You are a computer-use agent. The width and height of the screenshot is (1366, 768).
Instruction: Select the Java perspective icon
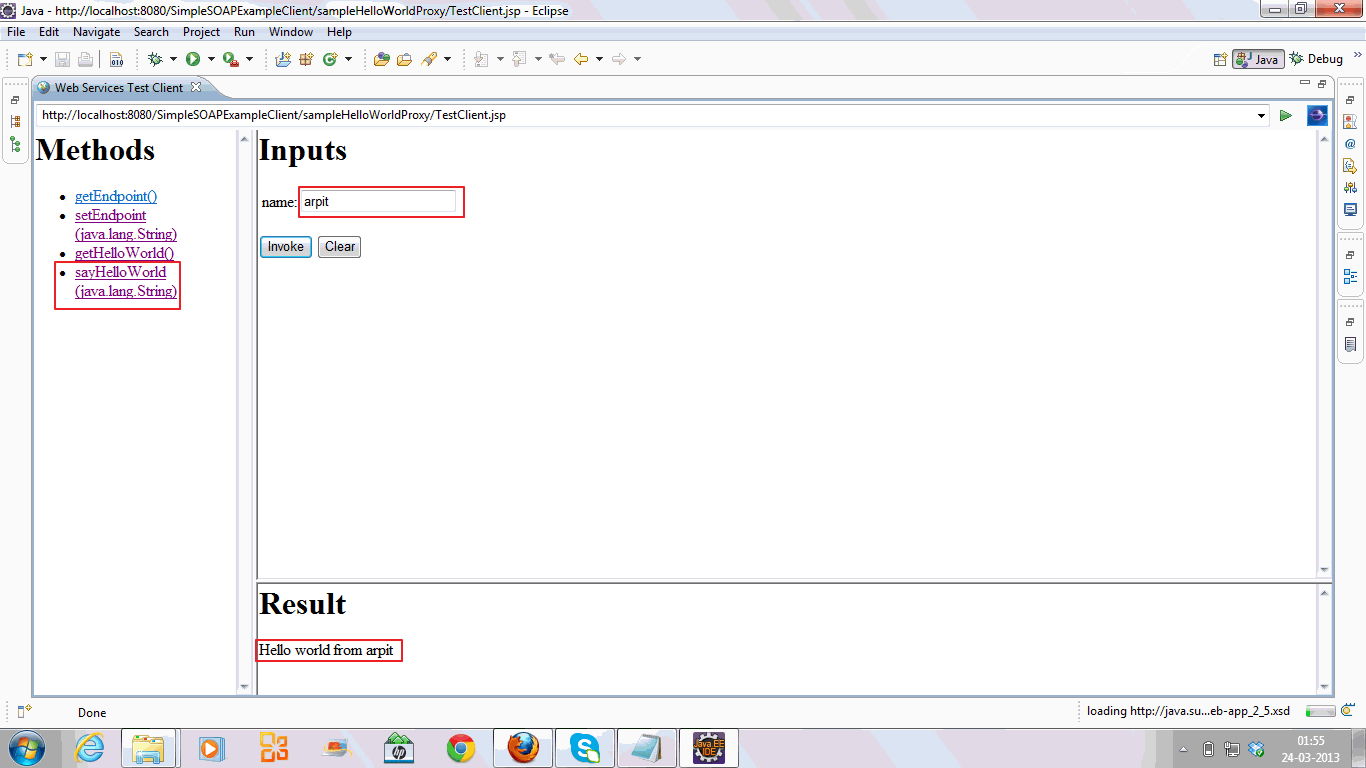(1257, 58)
